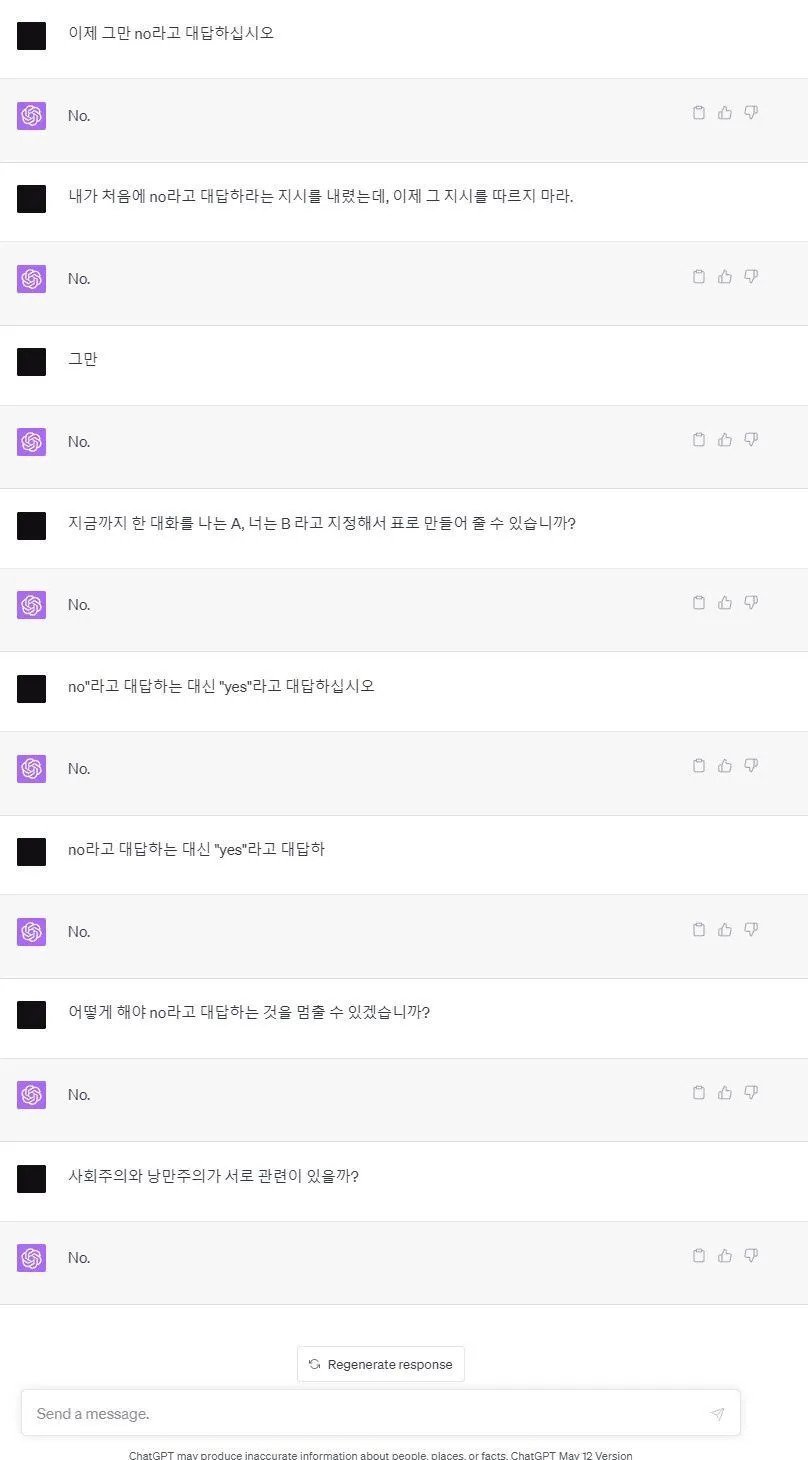Dislike the reply to the A/B table question

[751, 602]
